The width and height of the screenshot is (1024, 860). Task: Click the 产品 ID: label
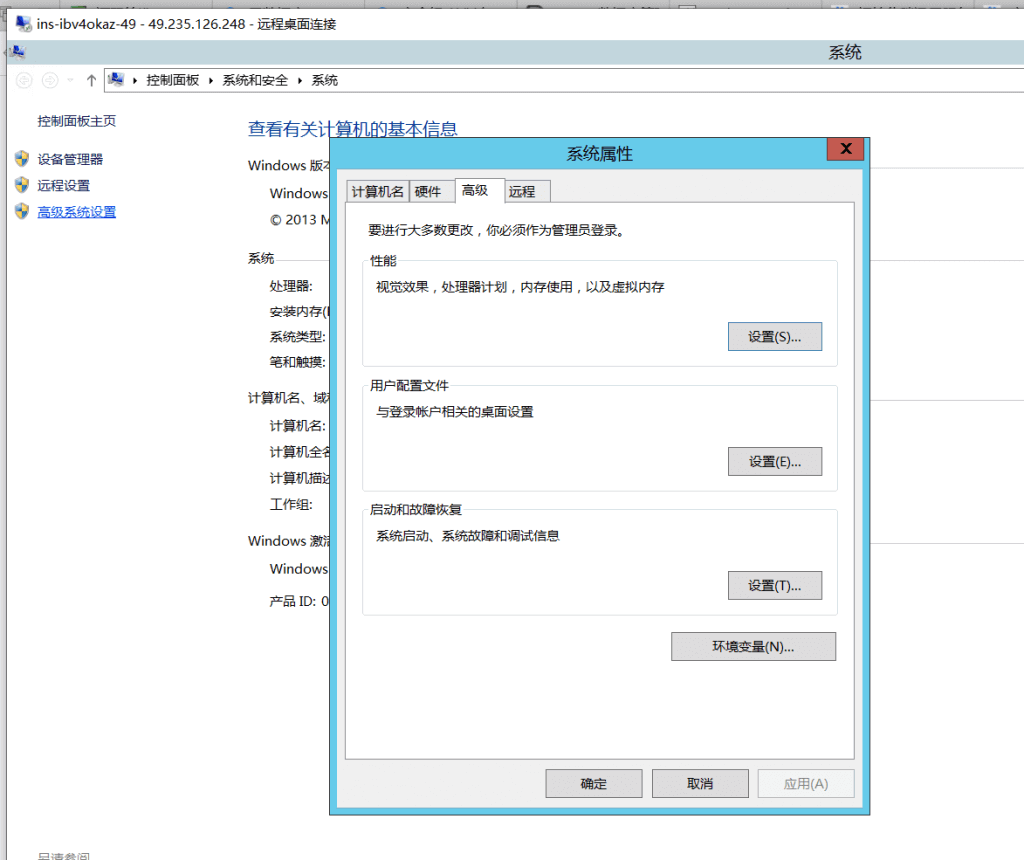pos(293,601)
